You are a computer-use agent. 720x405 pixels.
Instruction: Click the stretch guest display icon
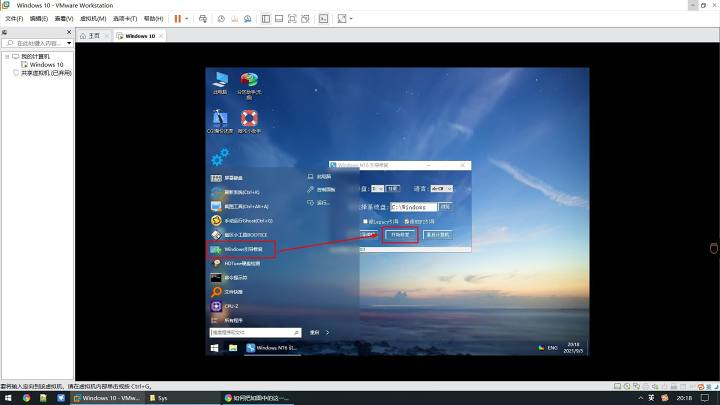(x=342, y=19)
